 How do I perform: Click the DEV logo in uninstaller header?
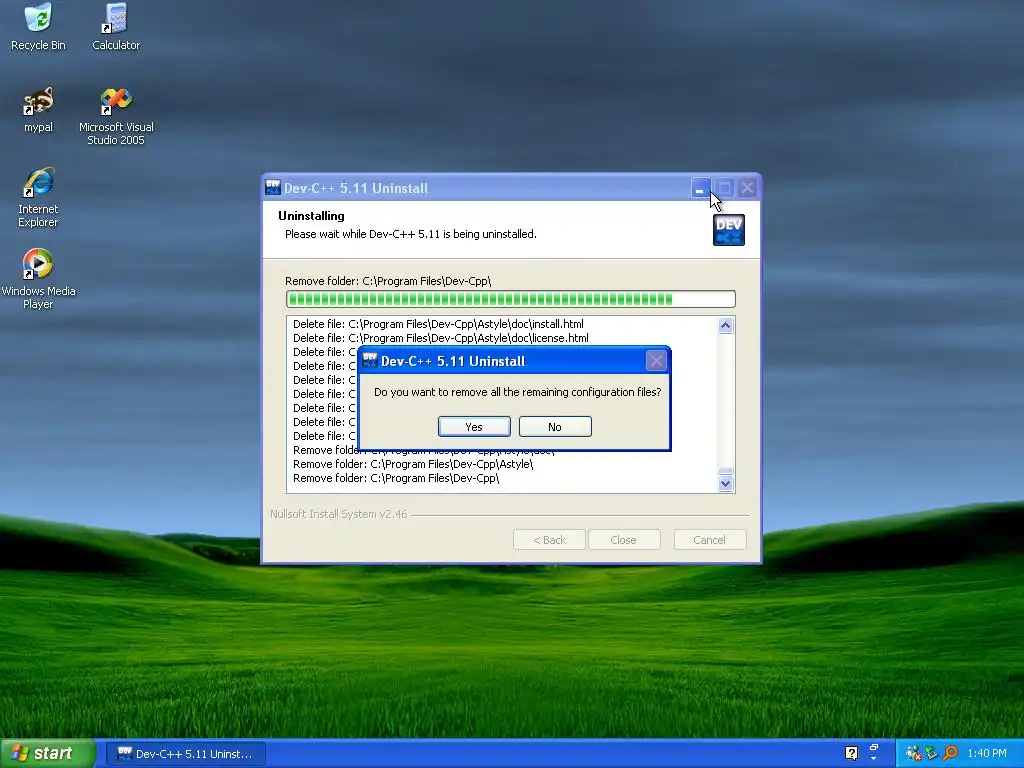(x=729, y=229)
